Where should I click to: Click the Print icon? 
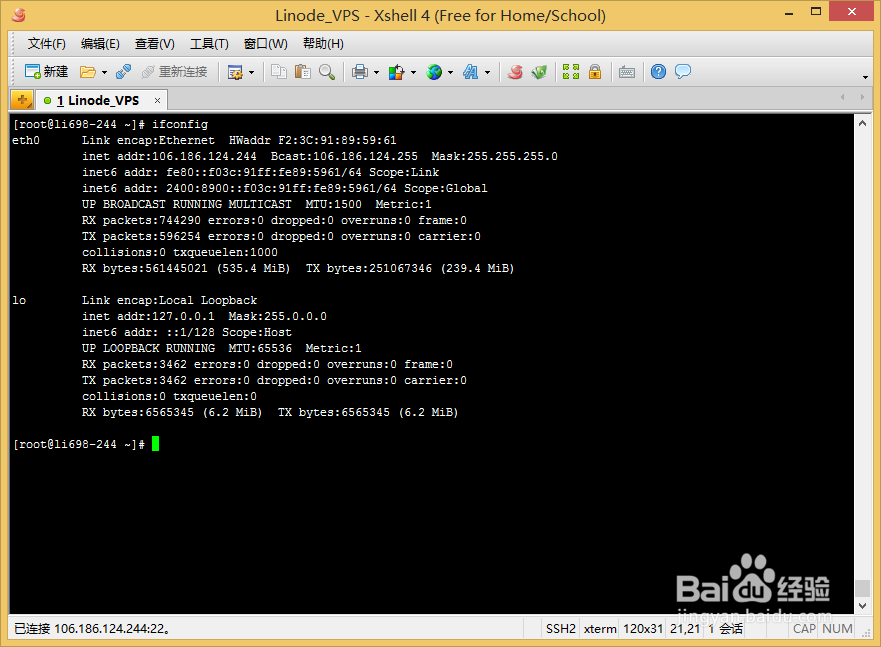[360, 72]
